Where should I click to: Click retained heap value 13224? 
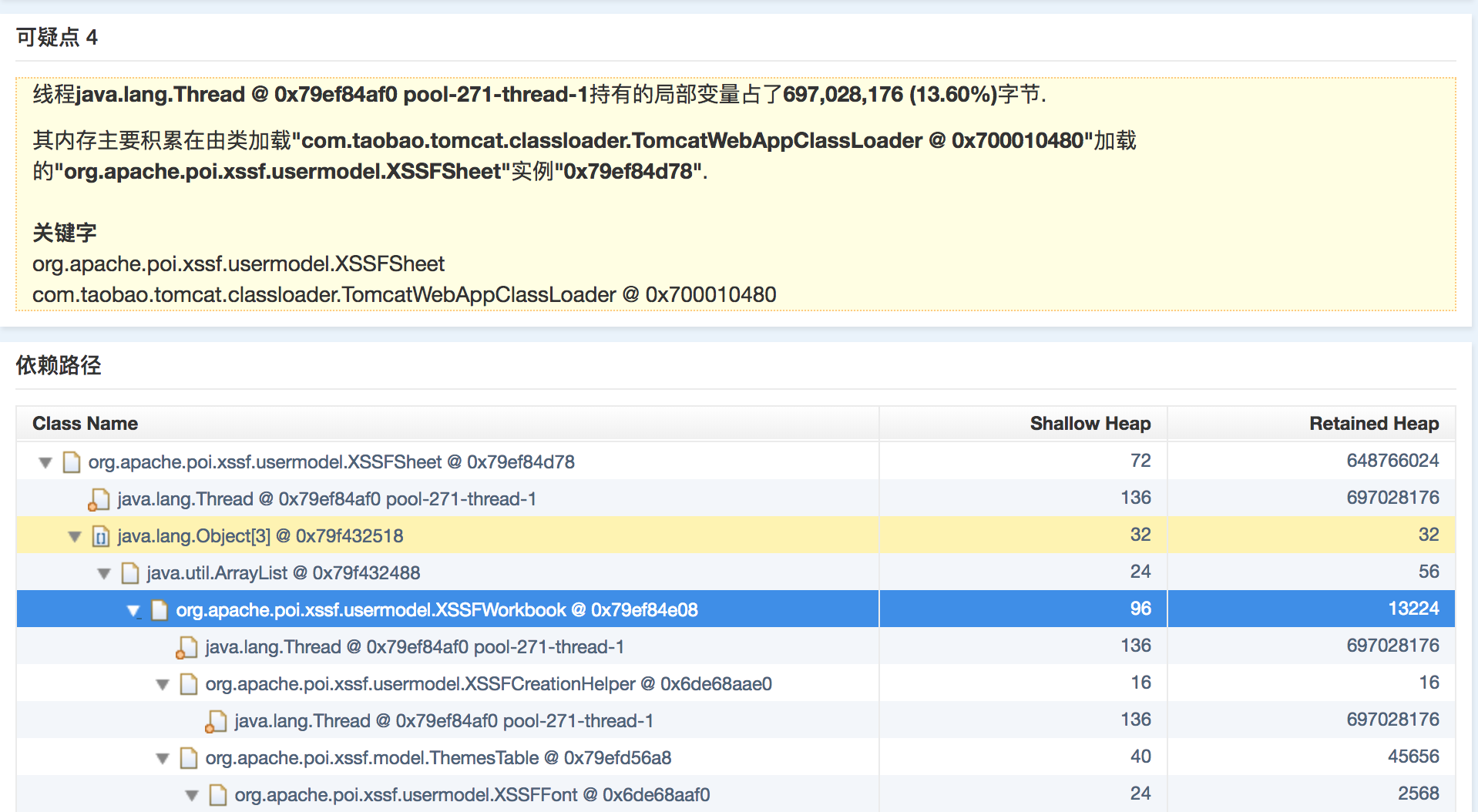click(x=1413, y=609)
